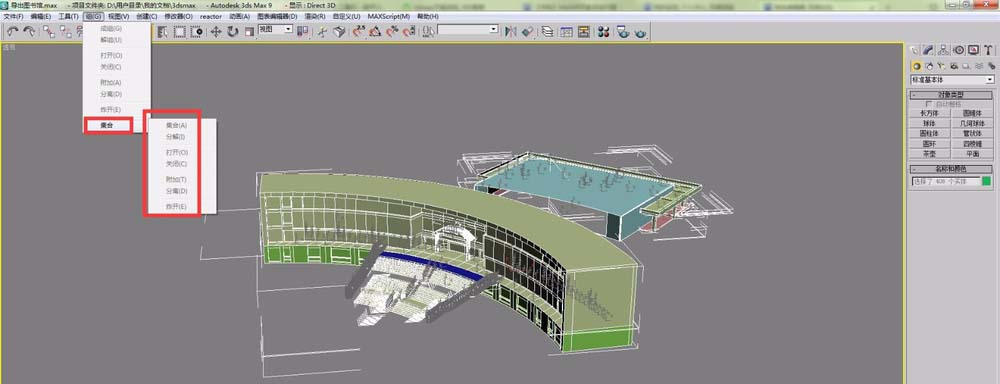This screenshot has height=384, width=1000.
Task: Select the Systems category icon
Action: click(992, 66)
